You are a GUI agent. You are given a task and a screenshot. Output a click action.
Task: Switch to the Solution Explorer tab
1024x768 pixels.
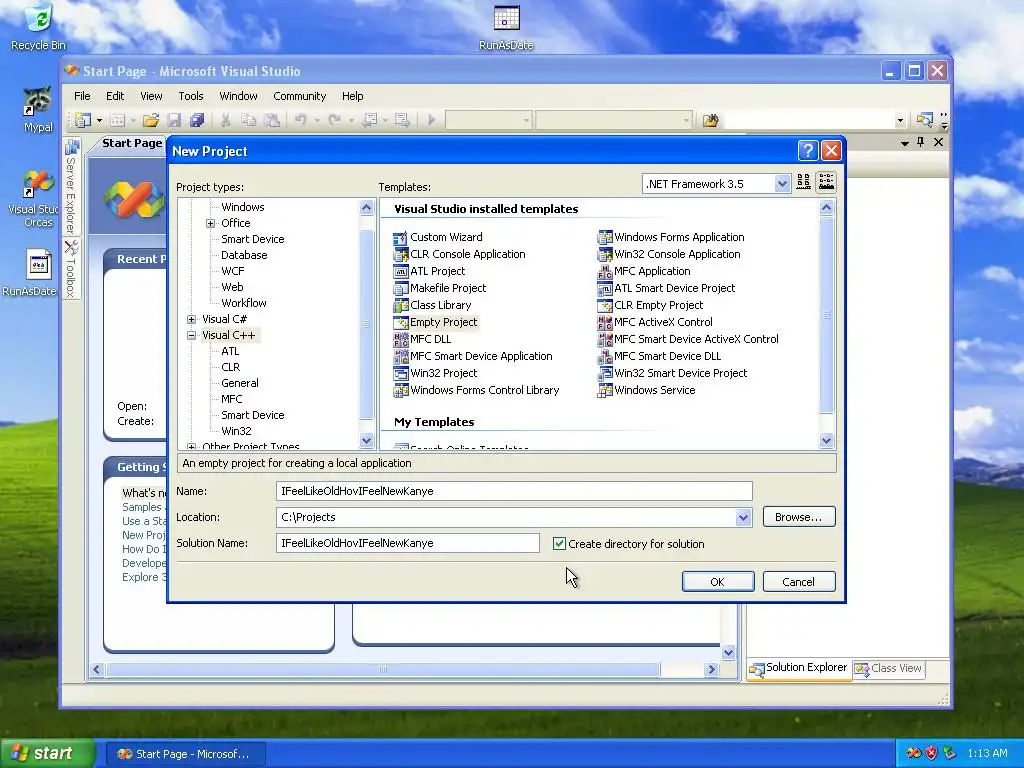coord(799,668)
